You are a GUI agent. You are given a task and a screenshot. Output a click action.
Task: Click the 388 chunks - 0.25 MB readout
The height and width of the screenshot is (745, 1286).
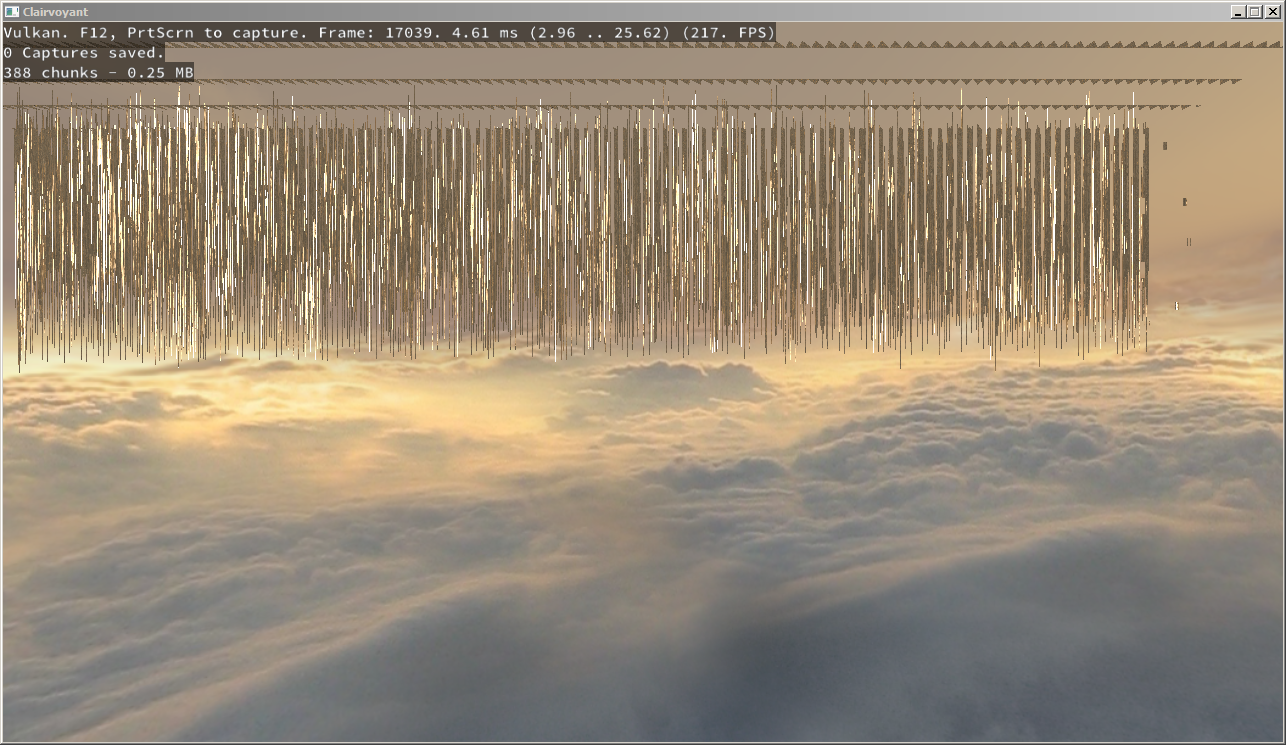tap(95, 72)
